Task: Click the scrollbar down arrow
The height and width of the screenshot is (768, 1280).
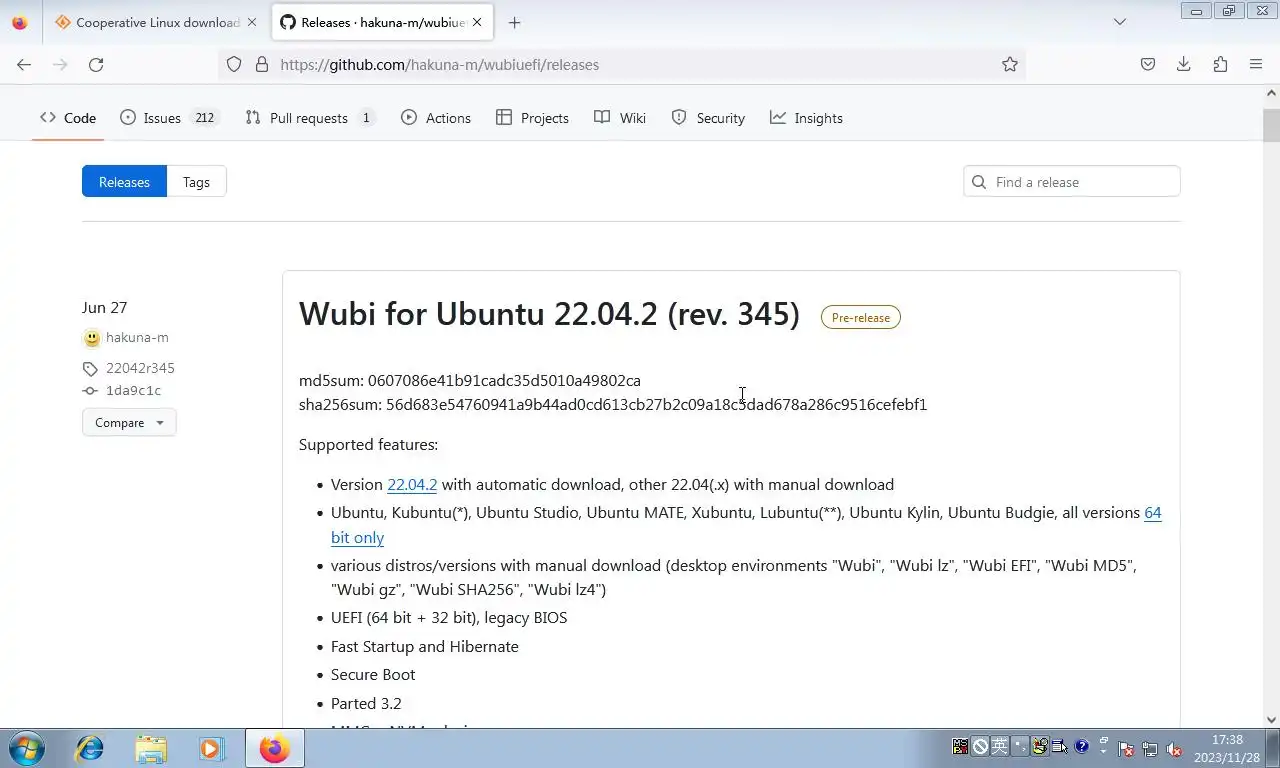Action: coord(1271,719)
